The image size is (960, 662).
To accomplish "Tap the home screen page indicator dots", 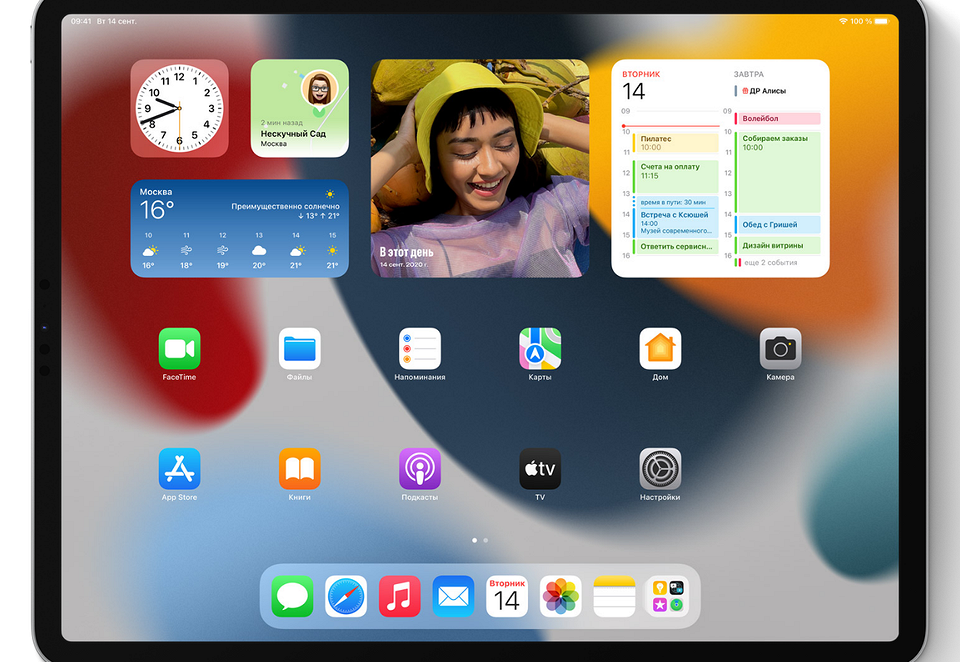I will 480,539.
